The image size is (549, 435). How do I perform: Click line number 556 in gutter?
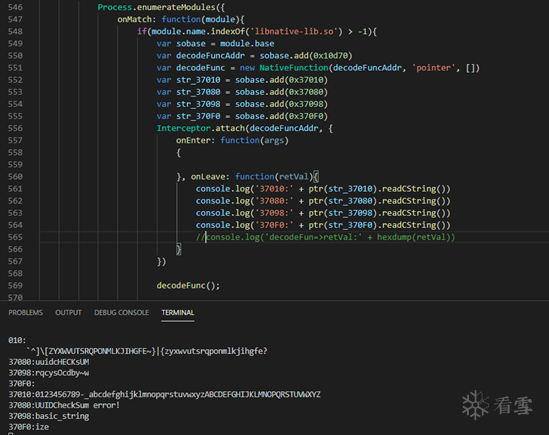(x=15, y=128)
